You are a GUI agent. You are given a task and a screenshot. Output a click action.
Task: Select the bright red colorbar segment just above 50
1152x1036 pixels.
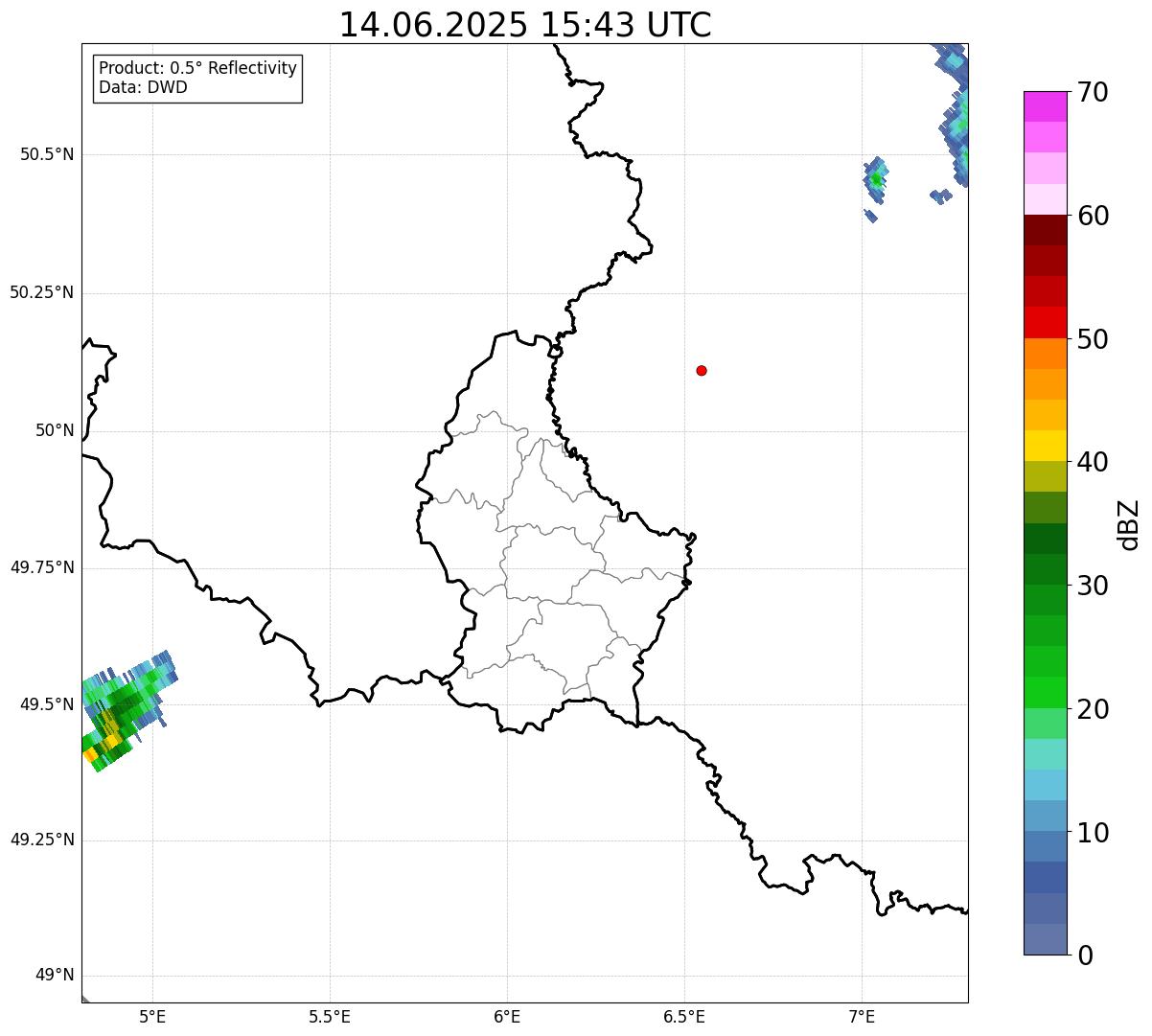[x=1045, y=323]
